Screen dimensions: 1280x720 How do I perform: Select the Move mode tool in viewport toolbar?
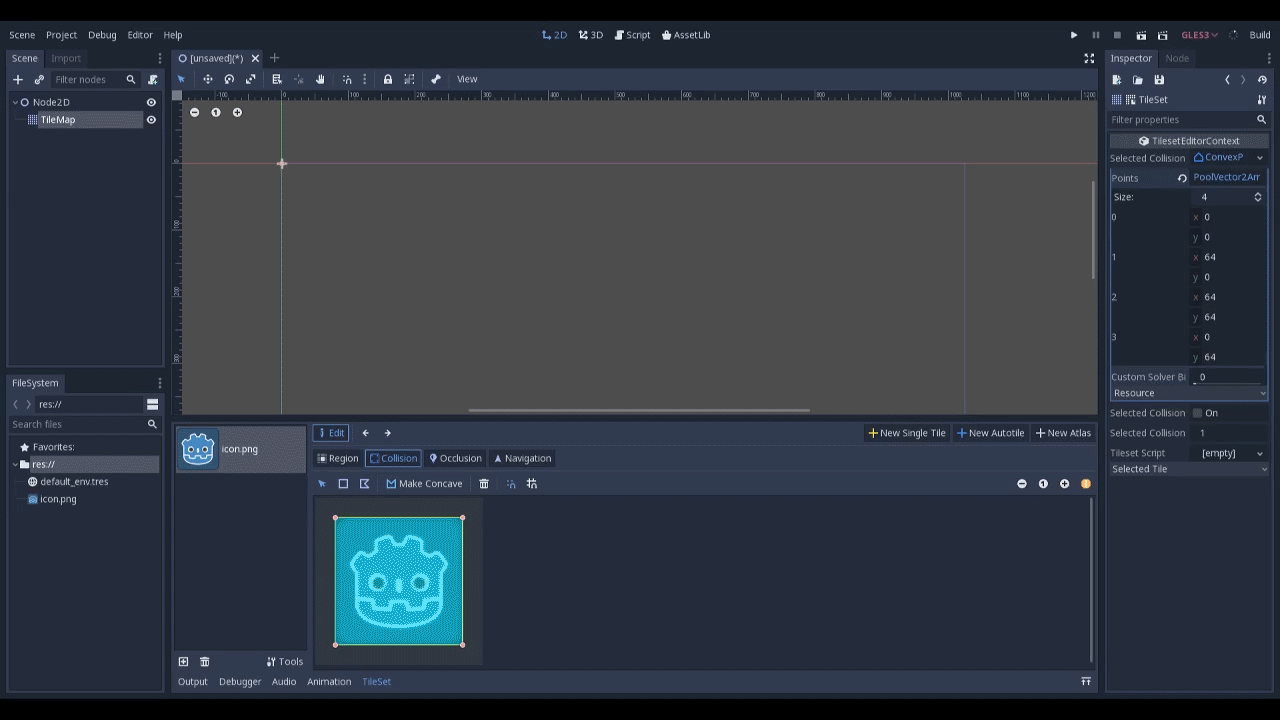[x=207, y=79]
